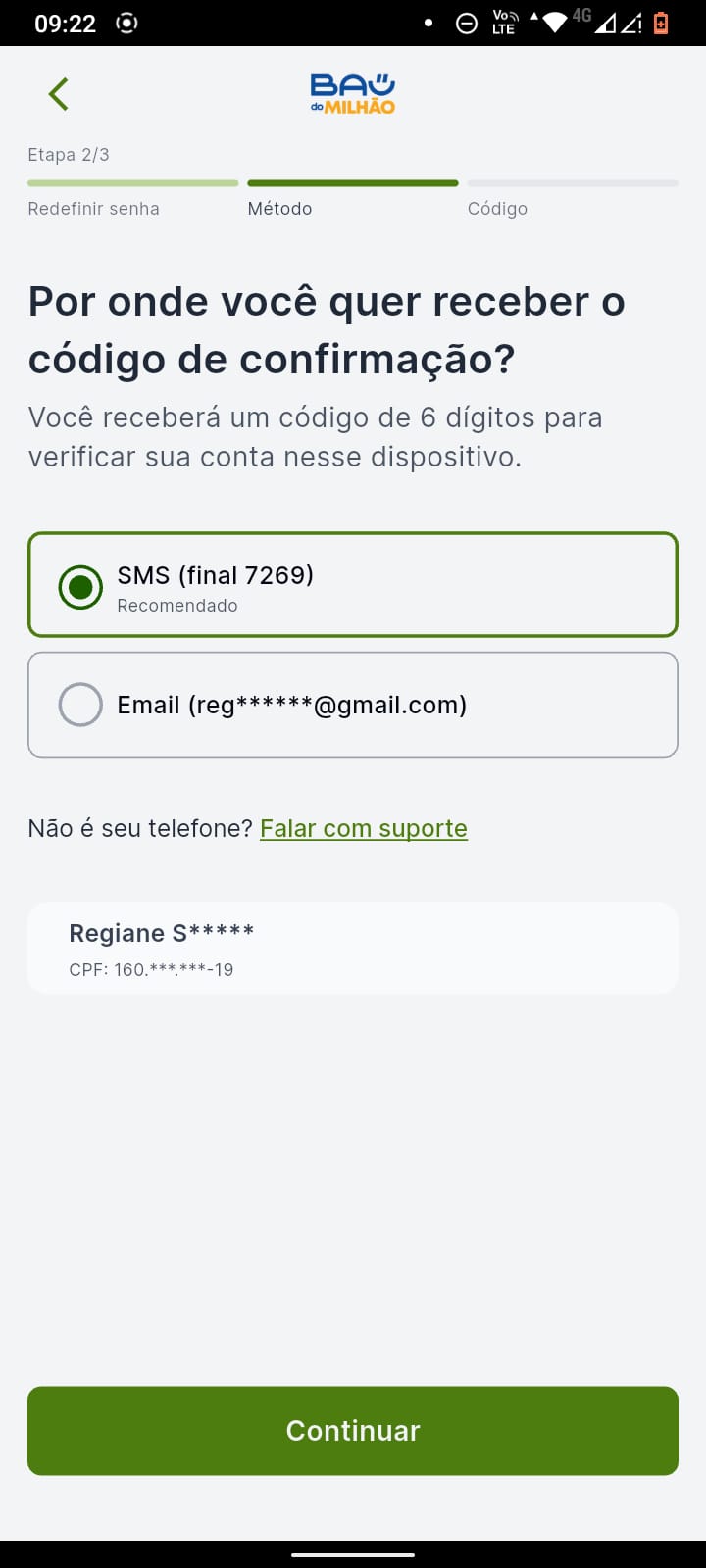Tap the Do Not Disturb status icon
706x1568 pixels.
467,23
